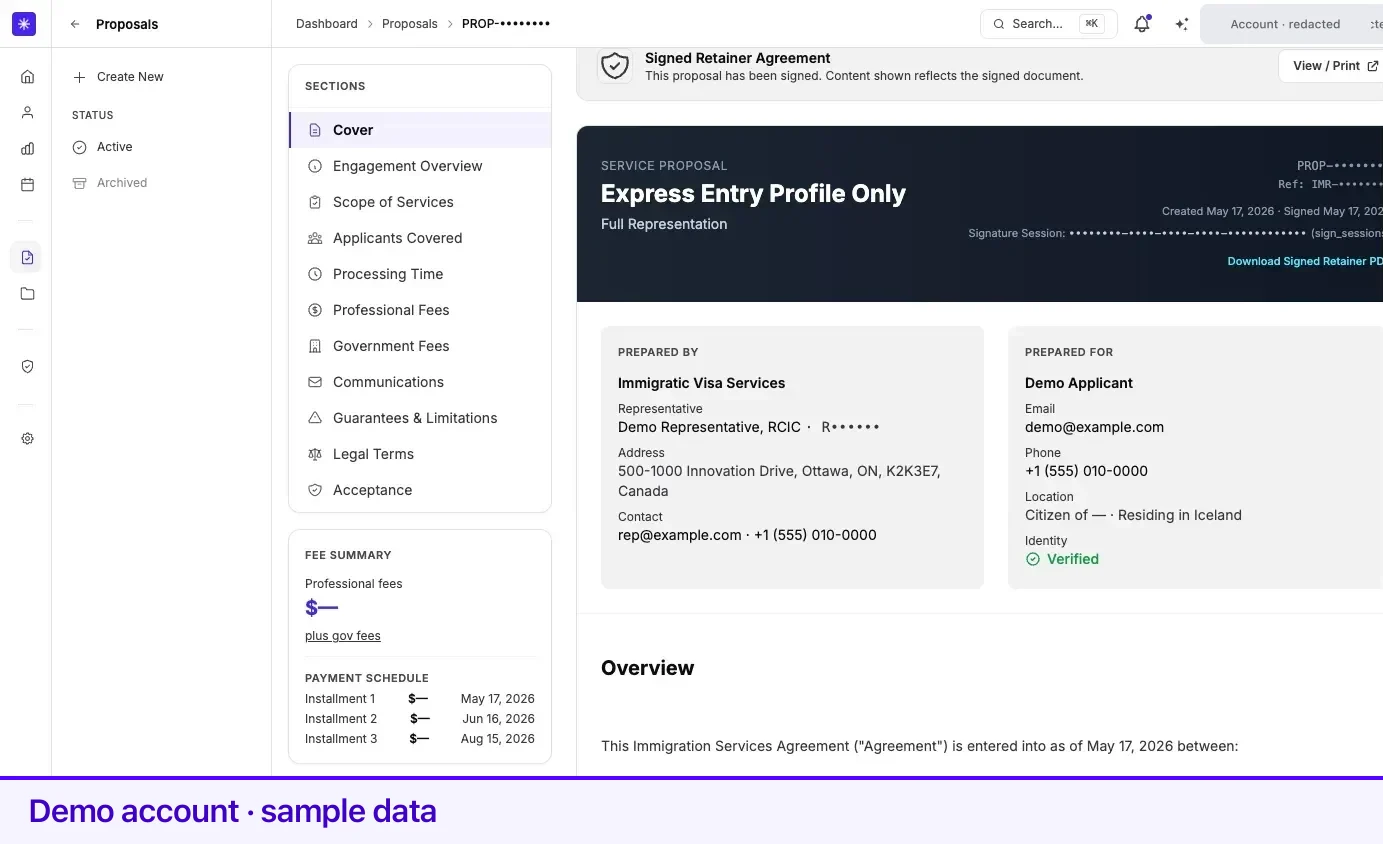Open Government Fees section
This screenshot has width=1383, height=844.
(420, 346)
